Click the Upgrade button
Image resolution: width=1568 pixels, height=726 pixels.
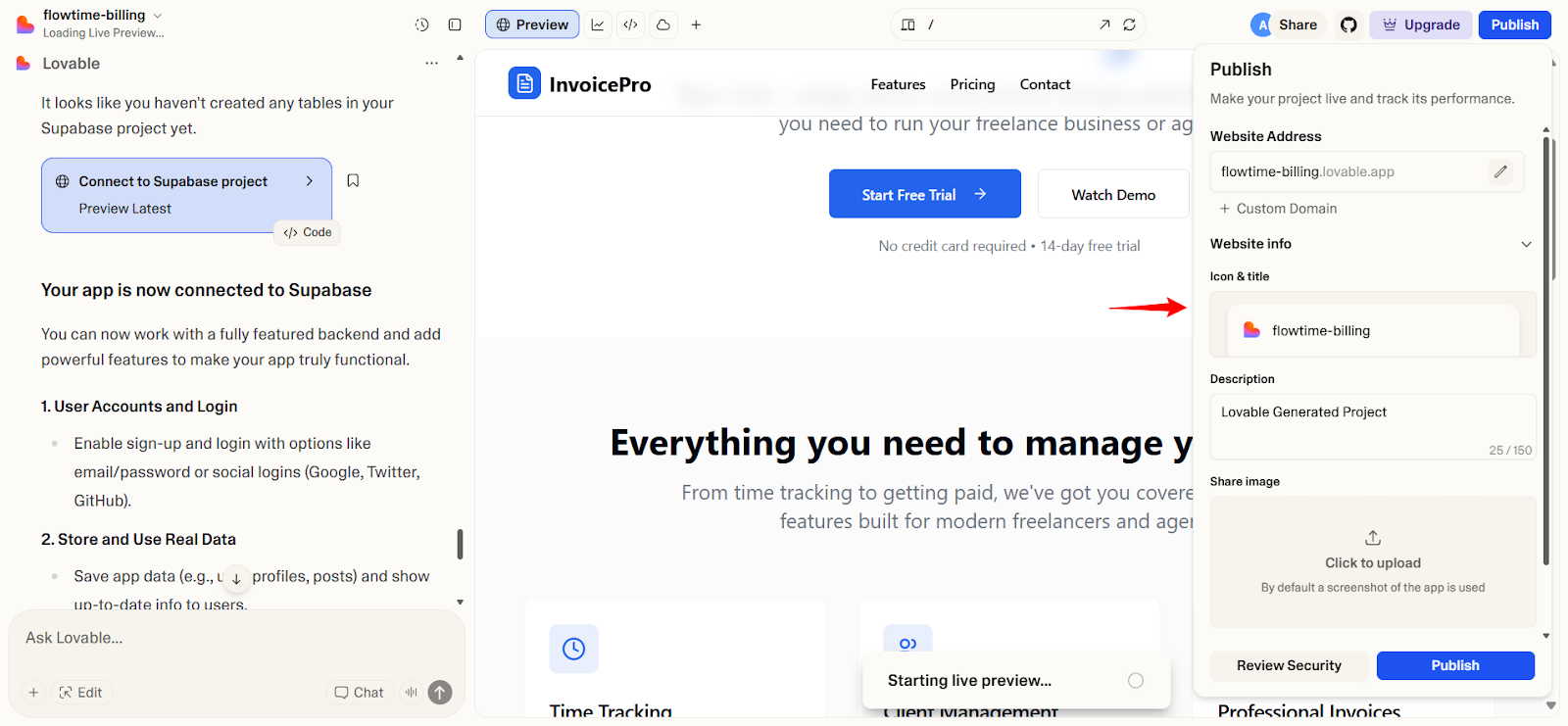click(1421, 24)
